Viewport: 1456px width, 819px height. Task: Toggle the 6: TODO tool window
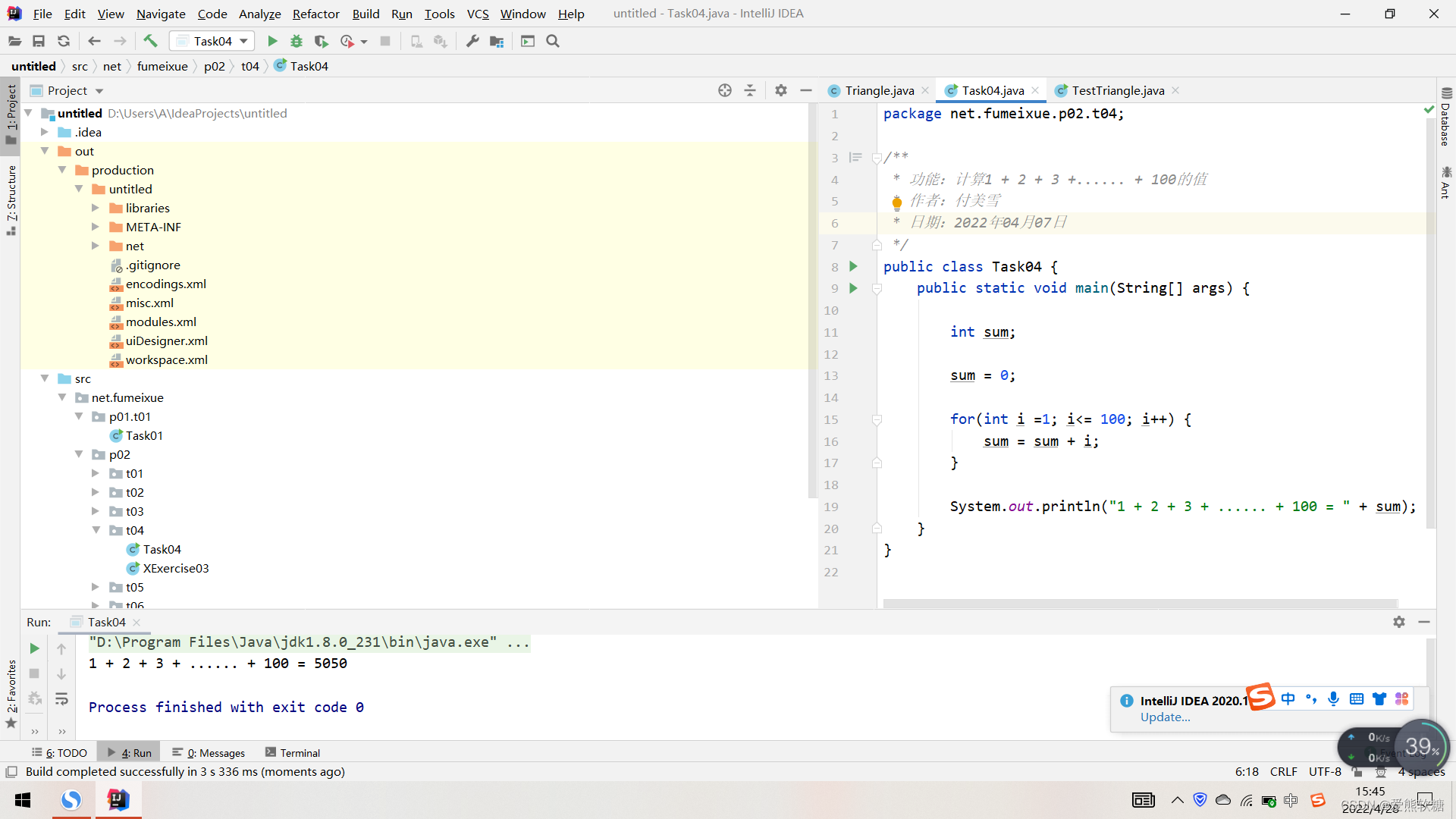click(x=59, y=752)
